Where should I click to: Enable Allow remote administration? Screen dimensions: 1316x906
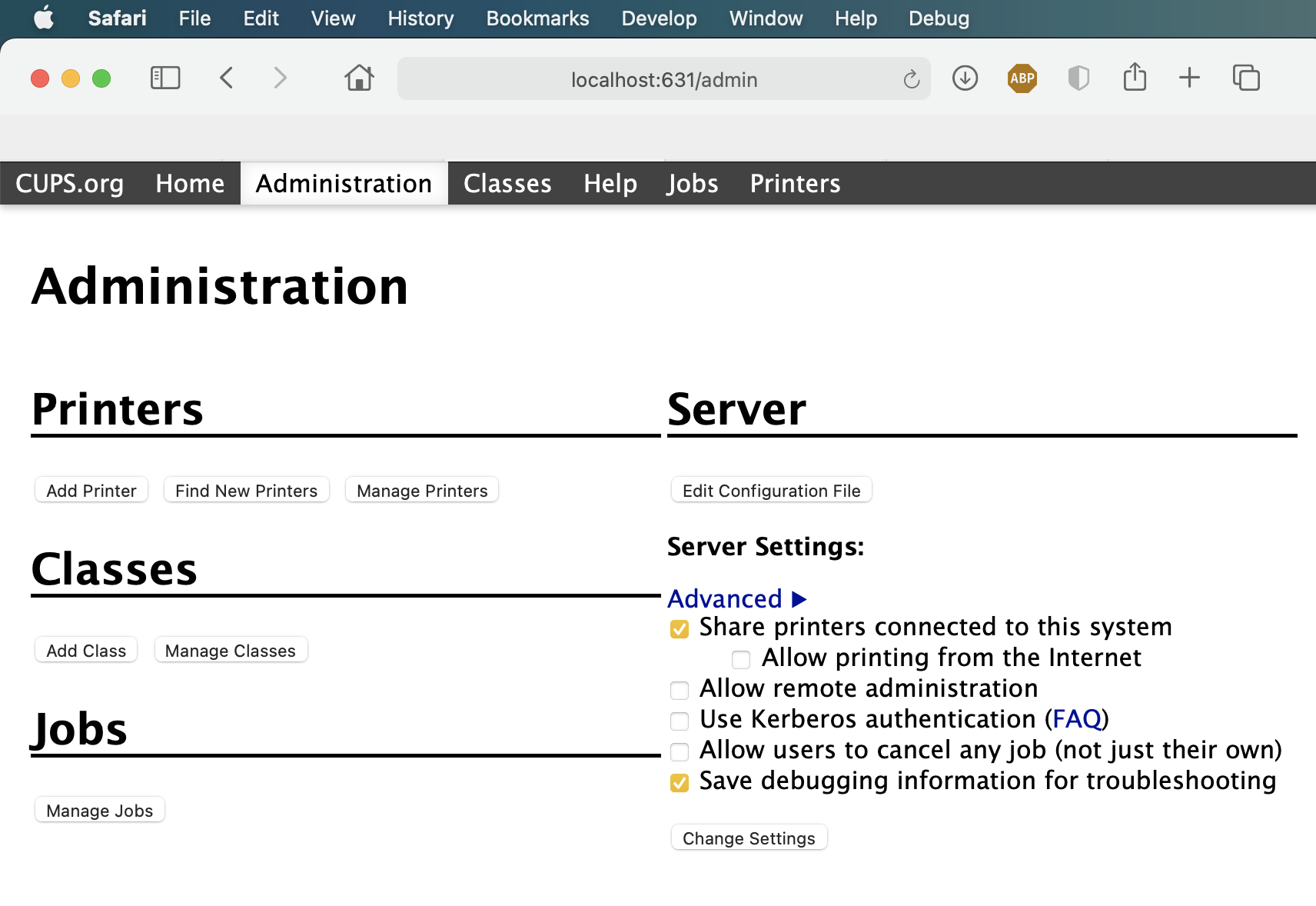tap(679, 691)
